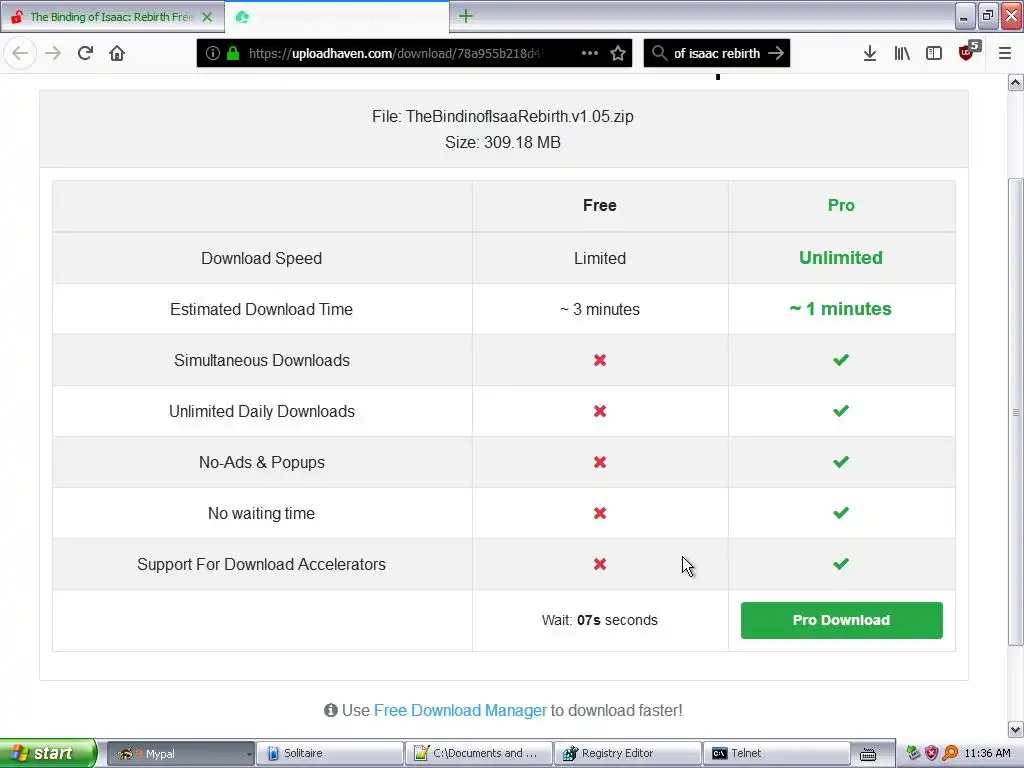This screenshot has height=768, width=1024.
Task: Click the Unlimited download speed text
Action: [x=840, y=257]
